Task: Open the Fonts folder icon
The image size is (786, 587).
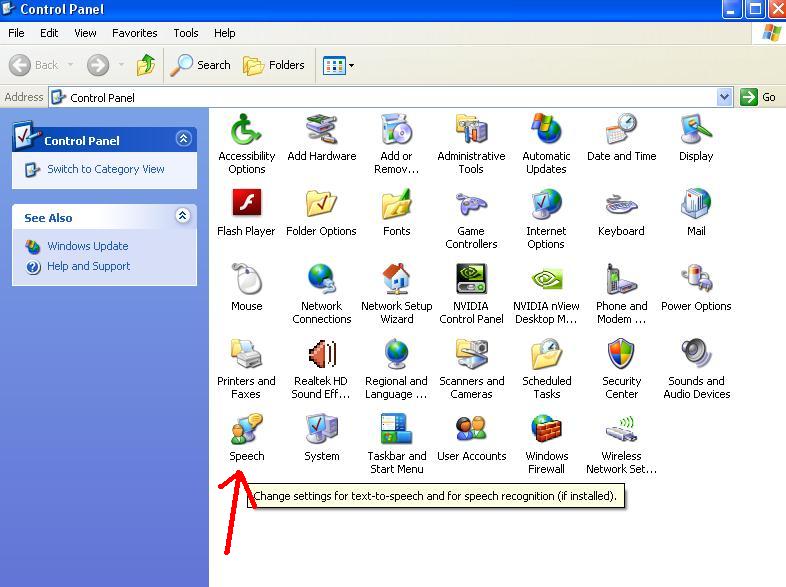Action: coord(397,205)
